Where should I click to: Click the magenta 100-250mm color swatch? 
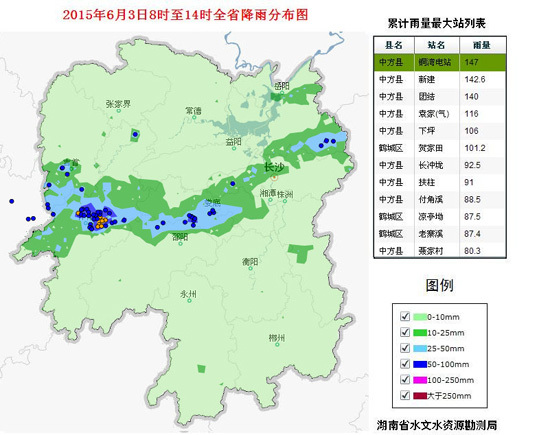pyautogui.click(x=420, y=380)
